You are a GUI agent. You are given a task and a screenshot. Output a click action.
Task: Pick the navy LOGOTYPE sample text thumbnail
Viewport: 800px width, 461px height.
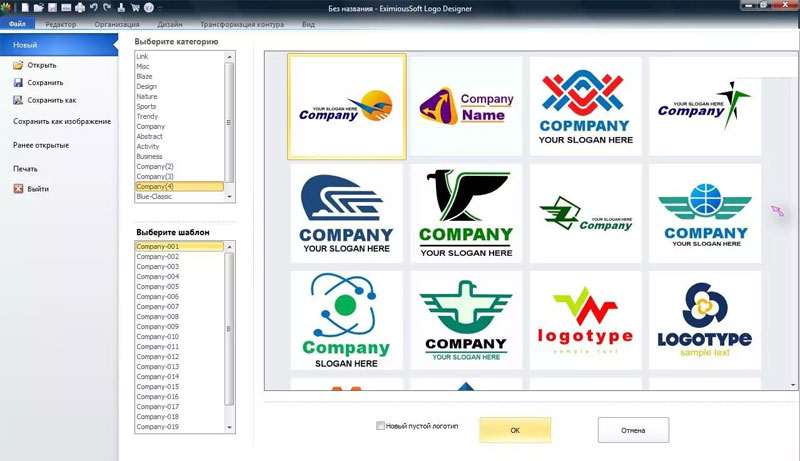pos(705,320)
